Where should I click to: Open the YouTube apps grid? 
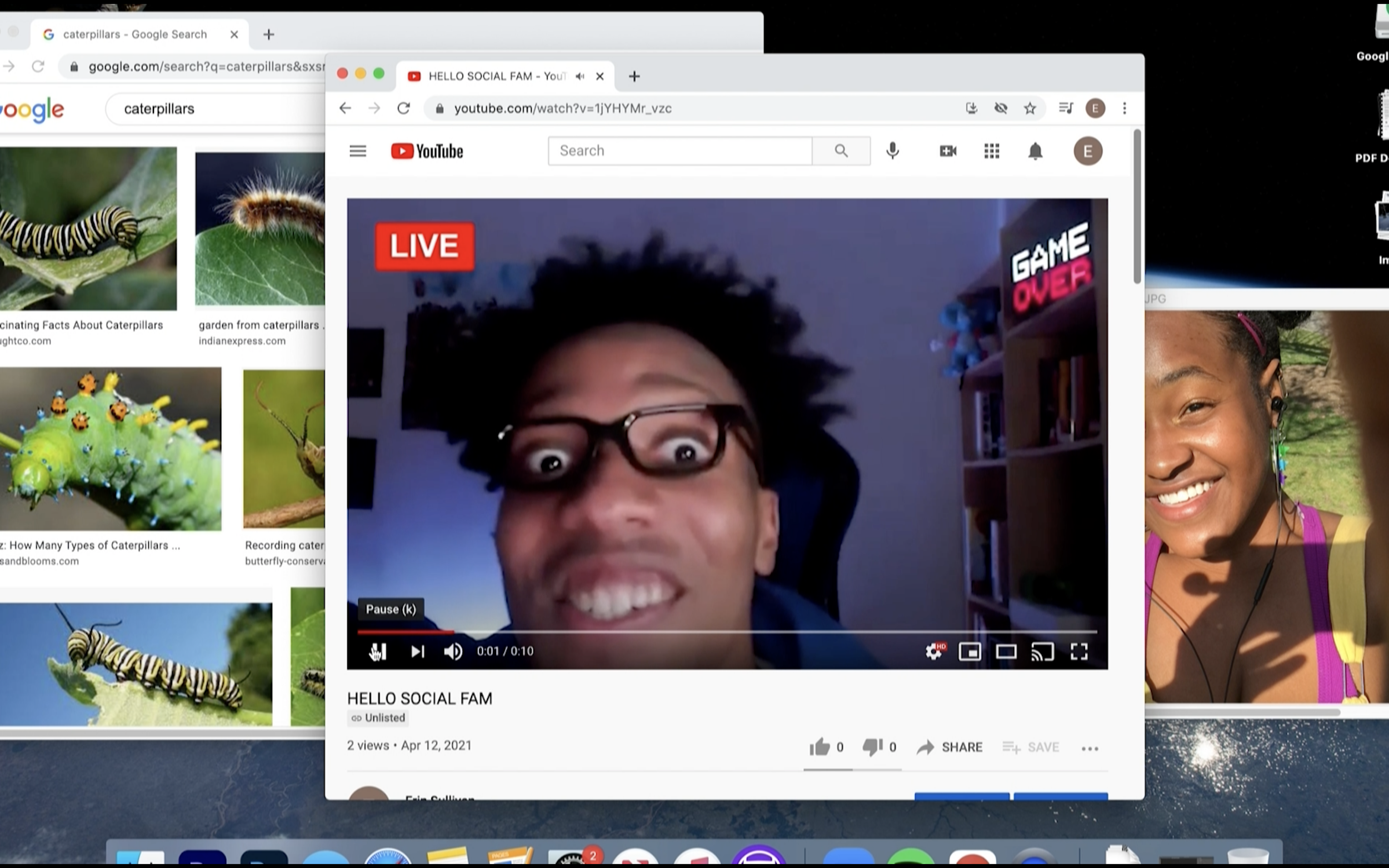[x=992, y=151]
